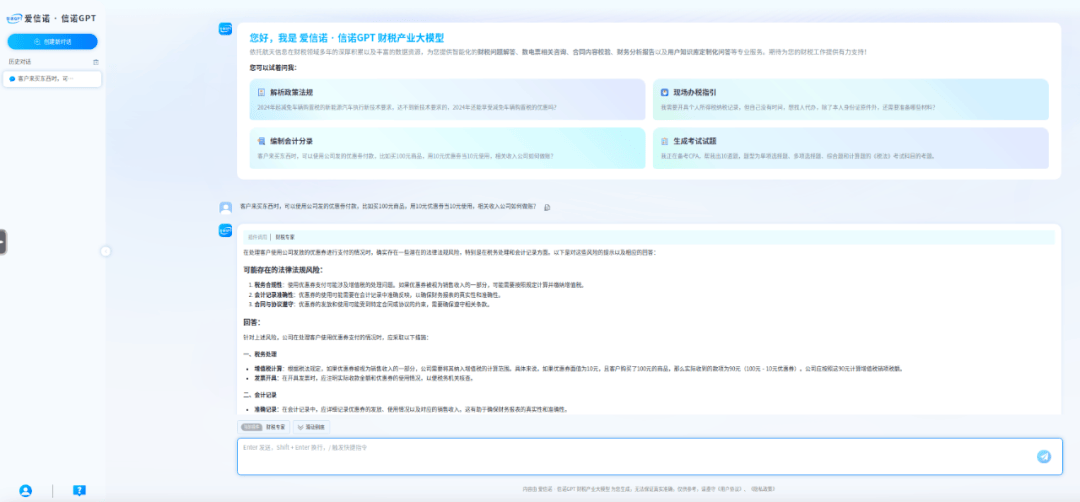Click the send message paper plane icon
The width and height of the screenshot is (1080, 502).
[1043, 456]
